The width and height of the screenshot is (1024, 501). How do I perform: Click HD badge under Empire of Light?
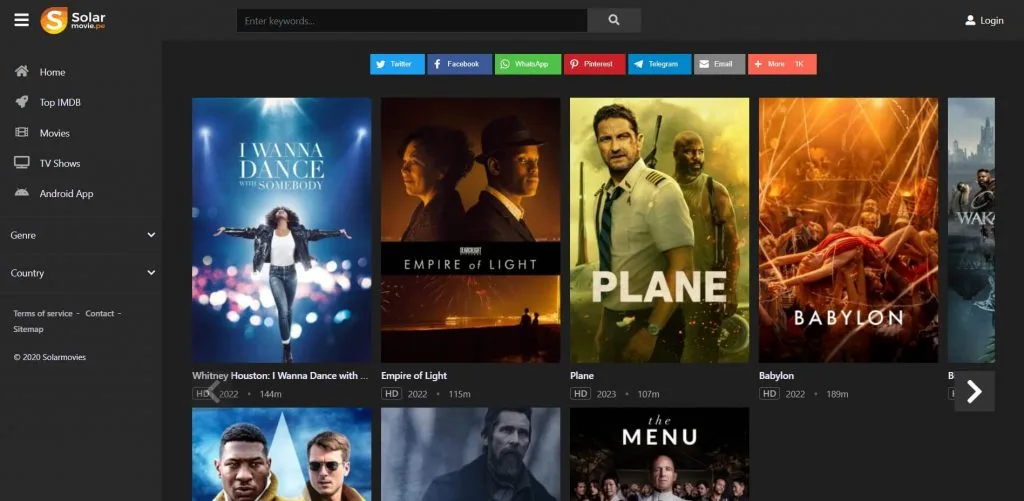tap(391, 394)
